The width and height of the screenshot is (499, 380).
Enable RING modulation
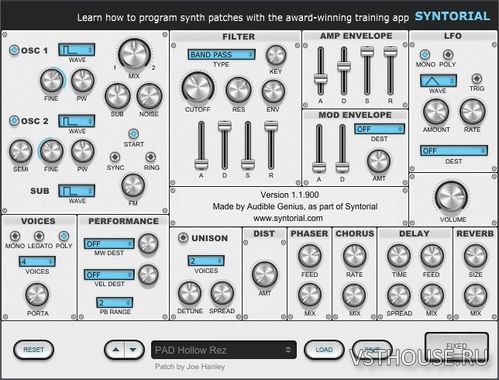pyautogui.click(x=150, y=157)
